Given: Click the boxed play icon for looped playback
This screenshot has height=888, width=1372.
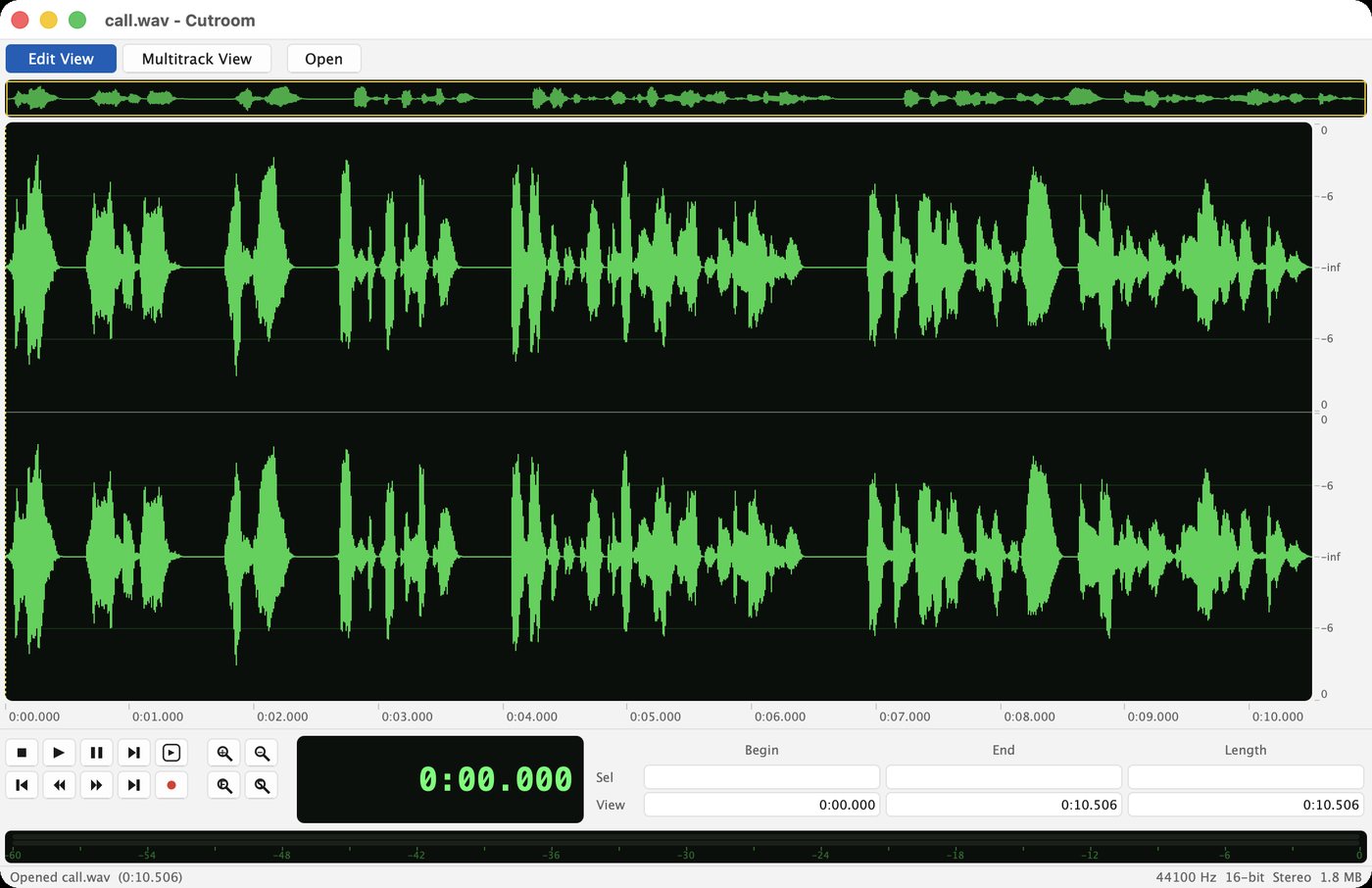Looking at the screenshot, I should pos(171,753).
